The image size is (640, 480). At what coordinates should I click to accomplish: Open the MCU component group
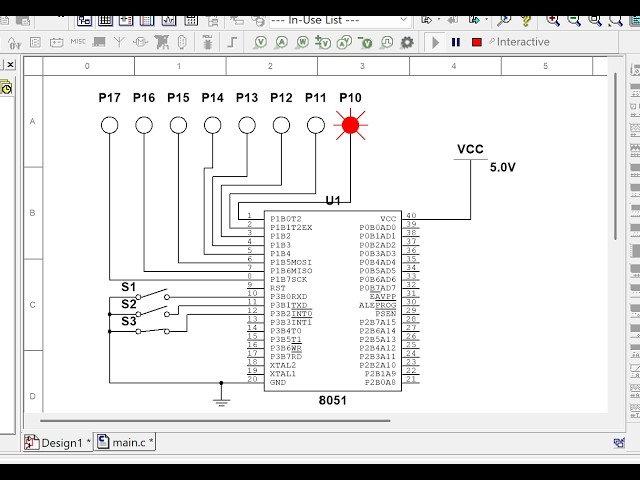coord(207,42)
